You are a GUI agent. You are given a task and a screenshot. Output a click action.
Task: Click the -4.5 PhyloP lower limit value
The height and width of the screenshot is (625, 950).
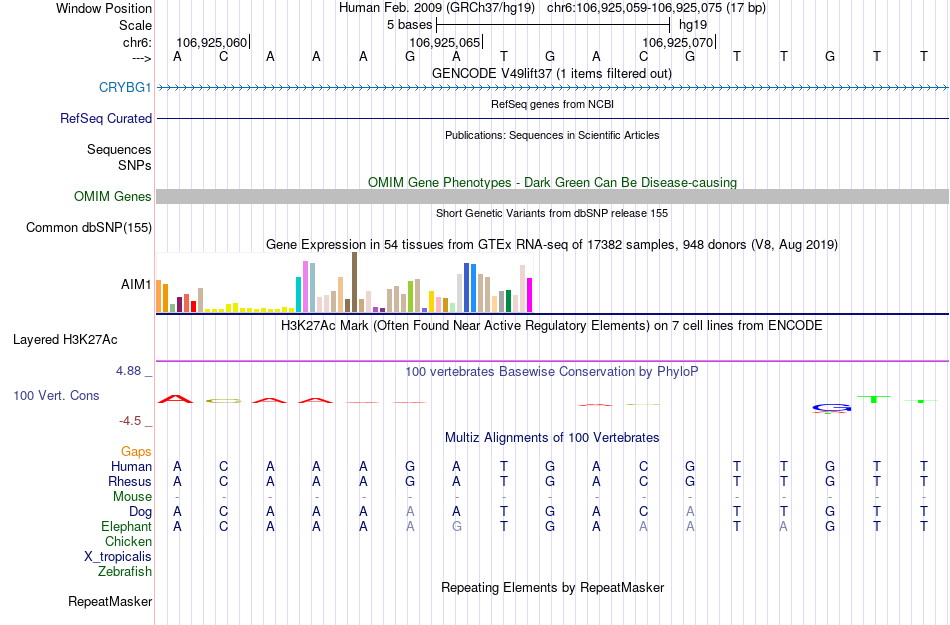[x=130, y=421]
